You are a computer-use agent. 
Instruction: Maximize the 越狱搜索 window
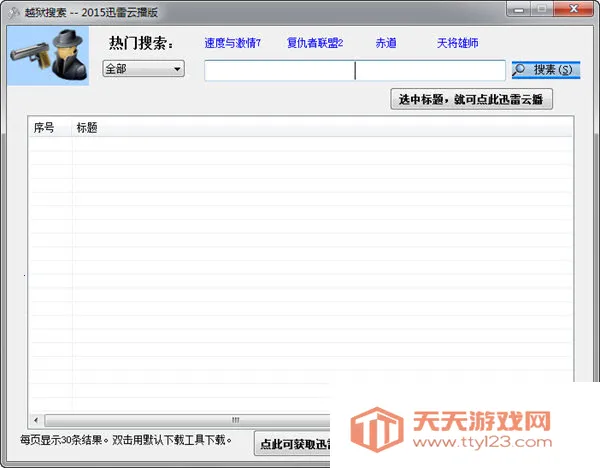[x=542, y=9]
